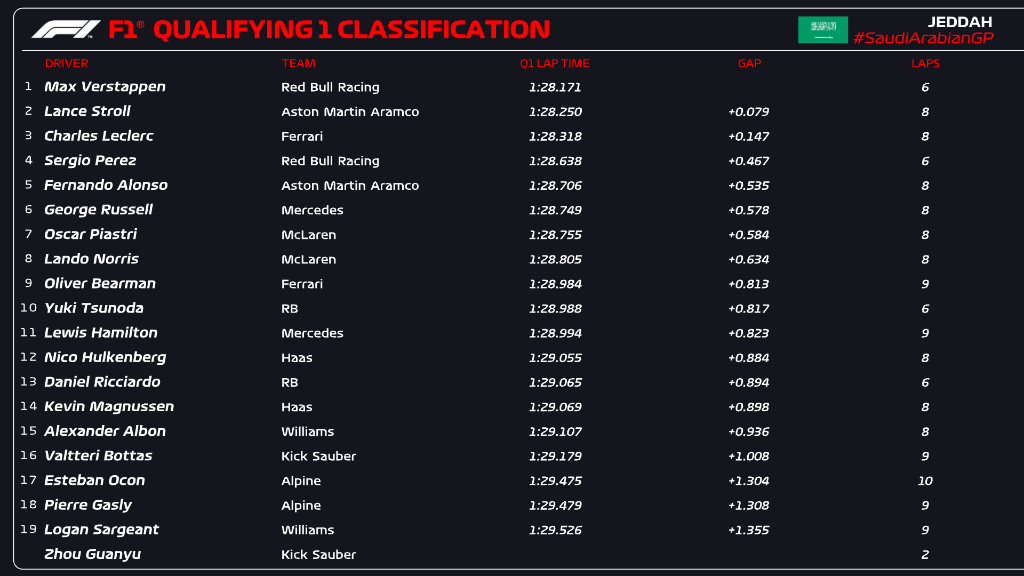This screenshot has height=576, width=1024.
Task: Click Fernando Alonso's lap time 1:28.706
Action: 555,185
